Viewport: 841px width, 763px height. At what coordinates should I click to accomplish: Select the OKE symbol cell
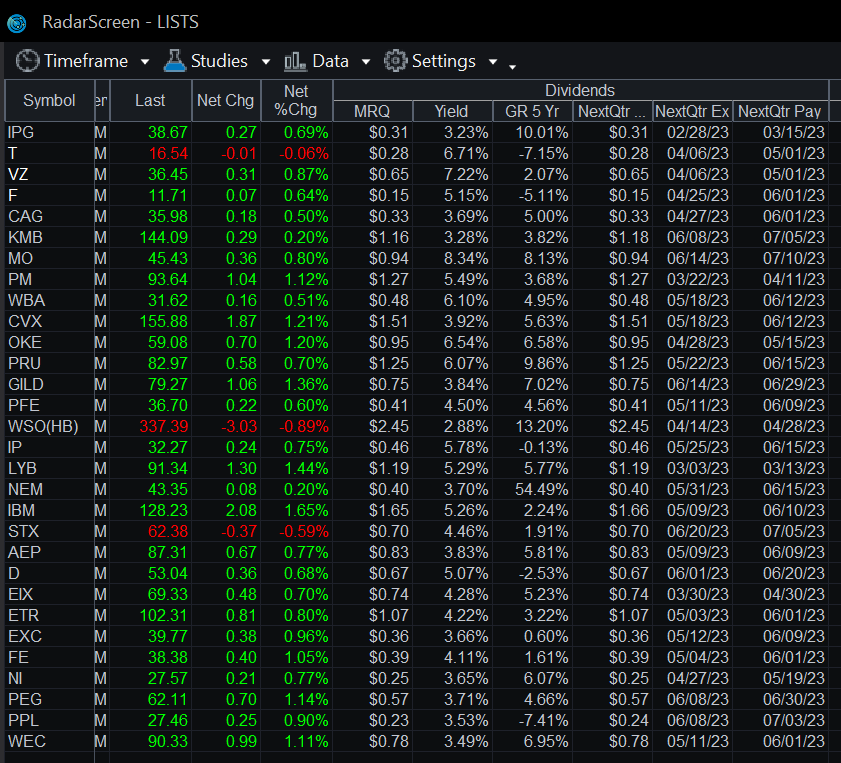pyautogui.click(x=49, y=342)
